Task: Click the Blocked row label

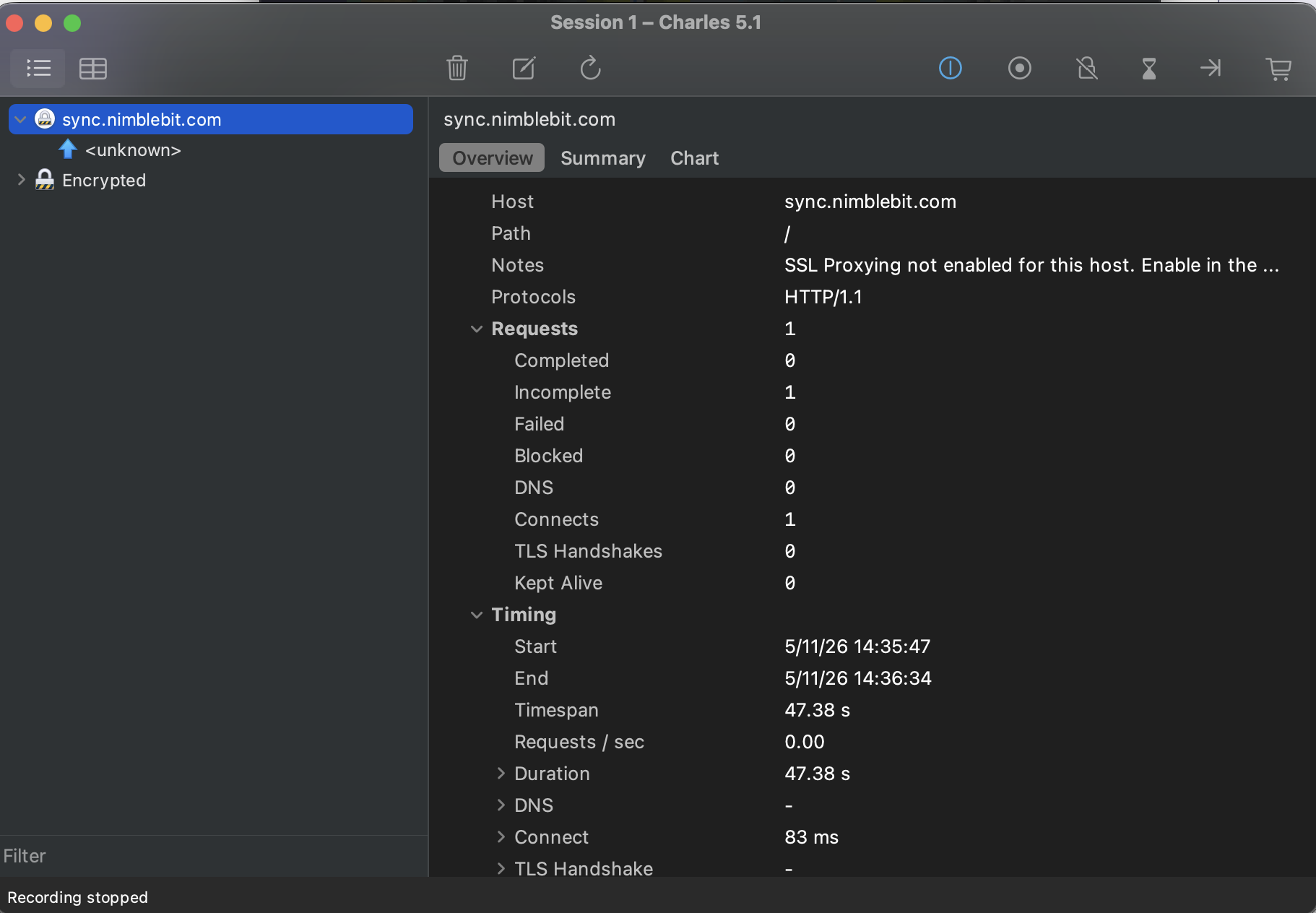Action: [x=548, y=456]
